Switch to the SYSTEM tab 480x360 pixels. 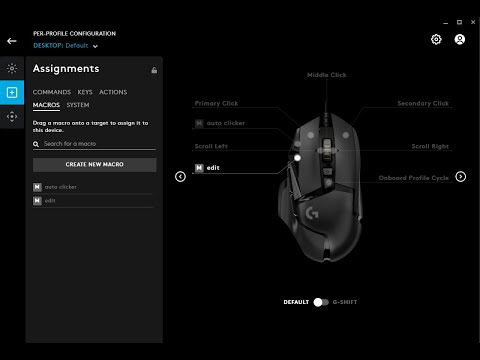click(78, 105)
